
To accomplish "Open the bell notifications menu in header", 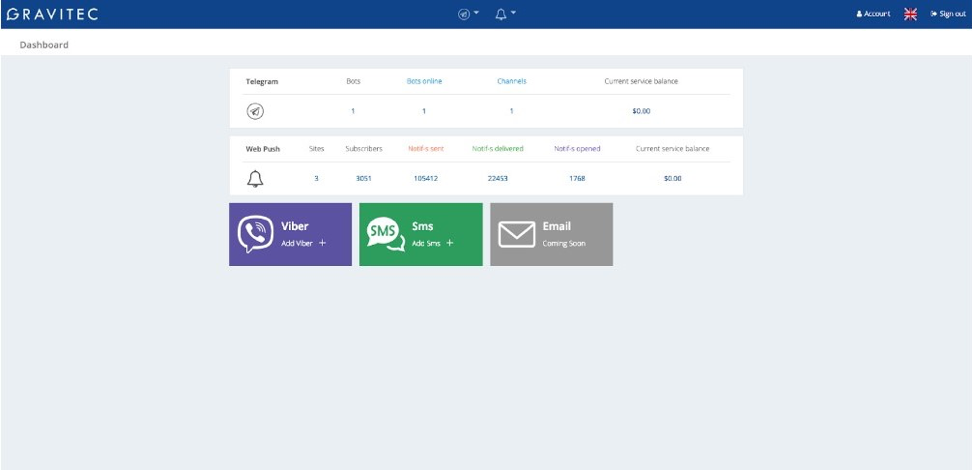I will [x=505, y=14].
